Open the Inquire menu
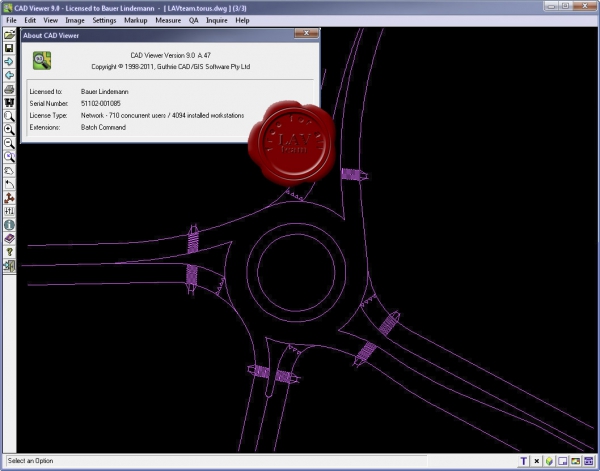Screen dimensions: 600x471 (217, 20)
